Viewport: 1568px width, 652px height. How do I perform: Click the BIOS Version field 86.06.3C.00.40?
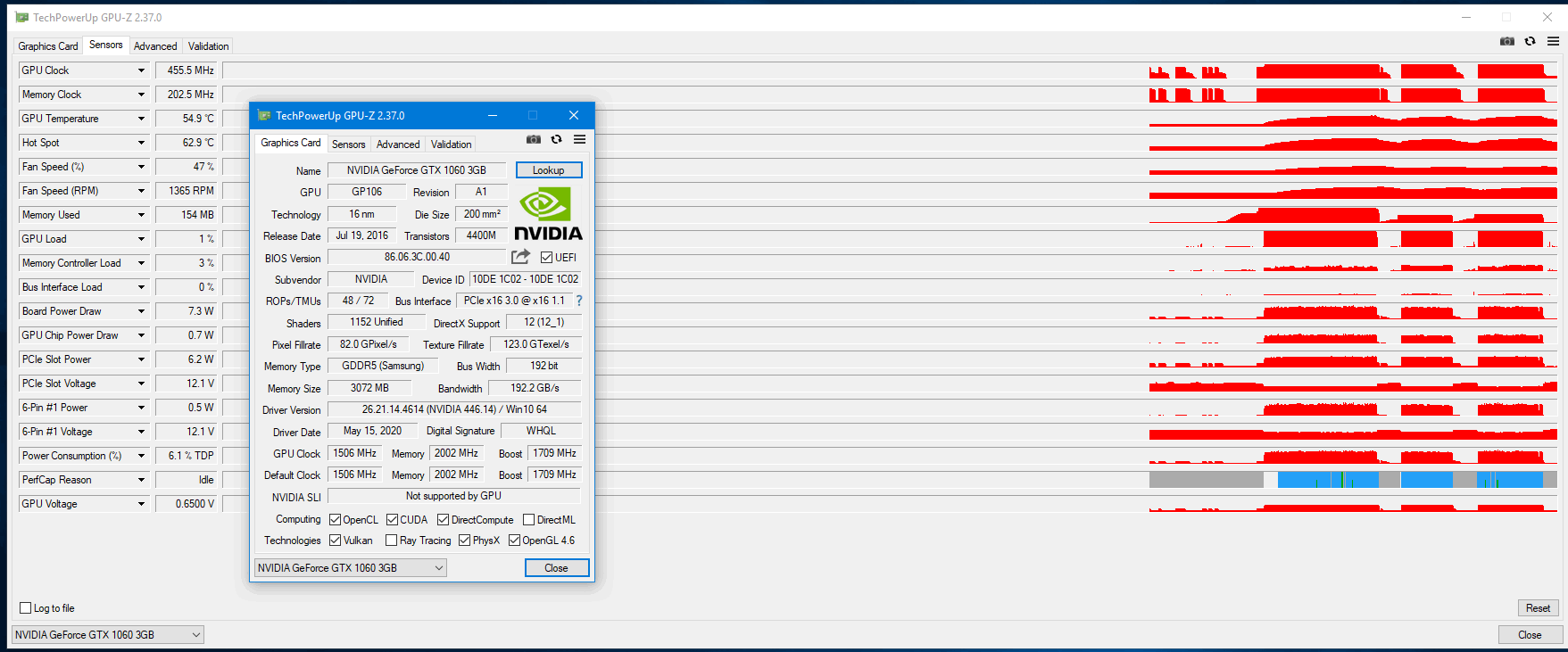coord(417,257)
